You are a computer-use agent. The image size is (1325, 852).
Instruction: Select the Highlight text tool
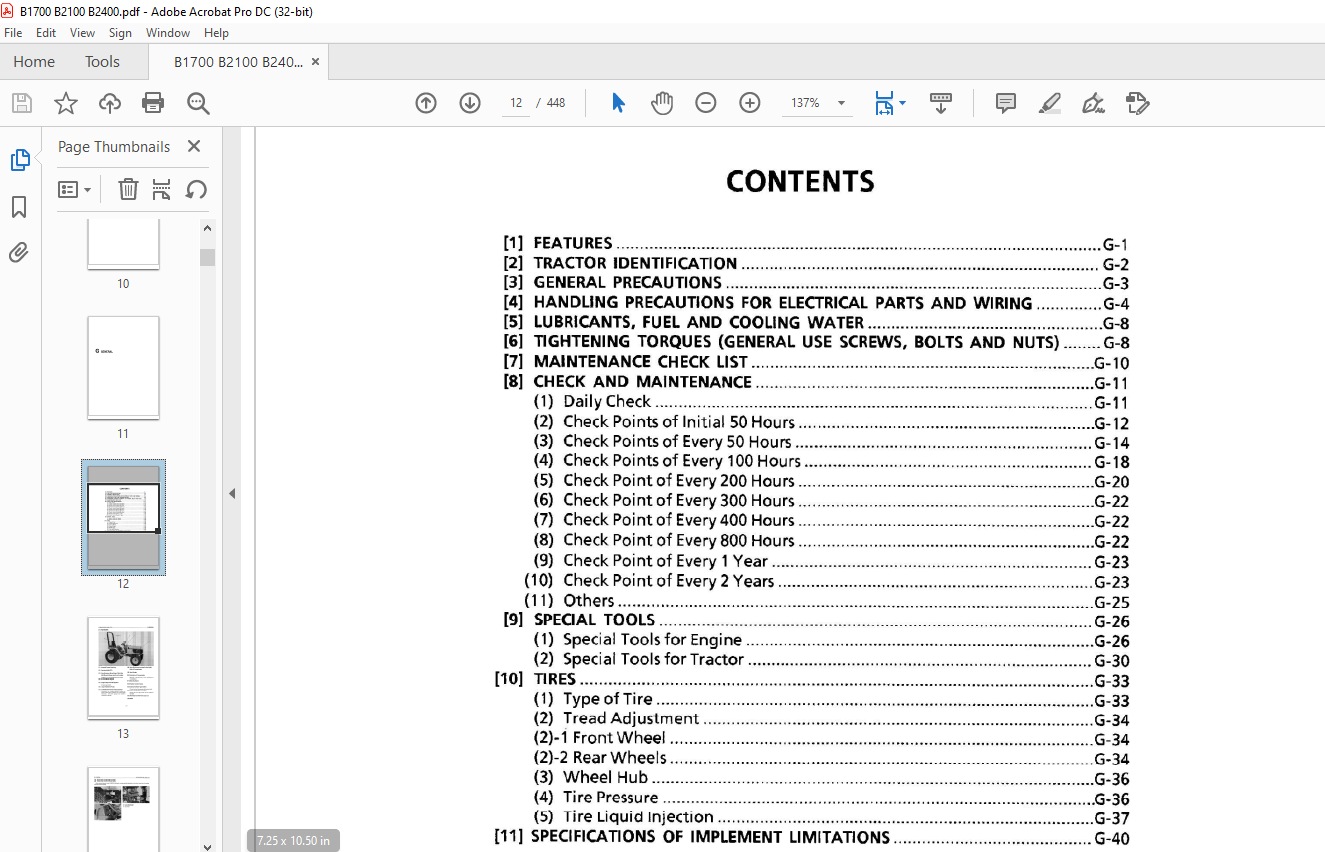[1050, 103]
